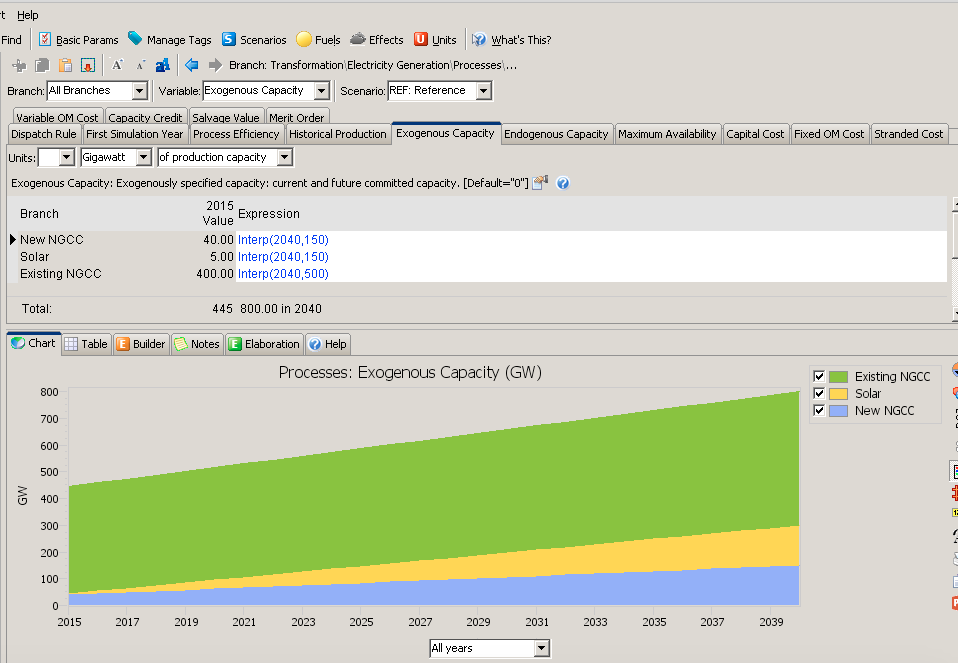Image resolution: width=958 pixels, height=663 pixels.
Task: Open the Manage Tags dialog
Action: coord(169,40)
